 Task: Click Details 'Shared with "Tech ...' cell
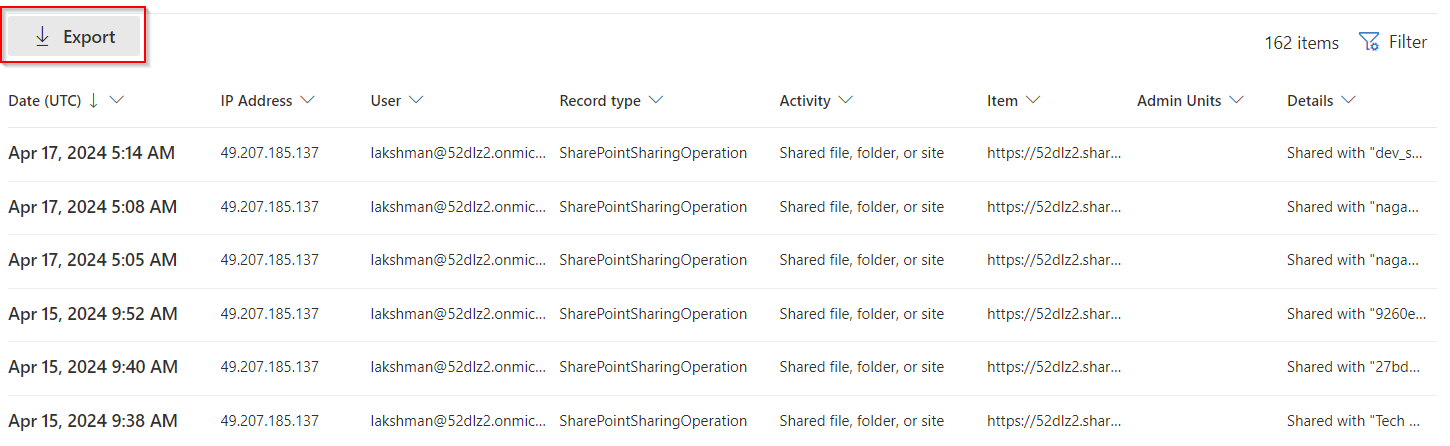(1353, 421)
